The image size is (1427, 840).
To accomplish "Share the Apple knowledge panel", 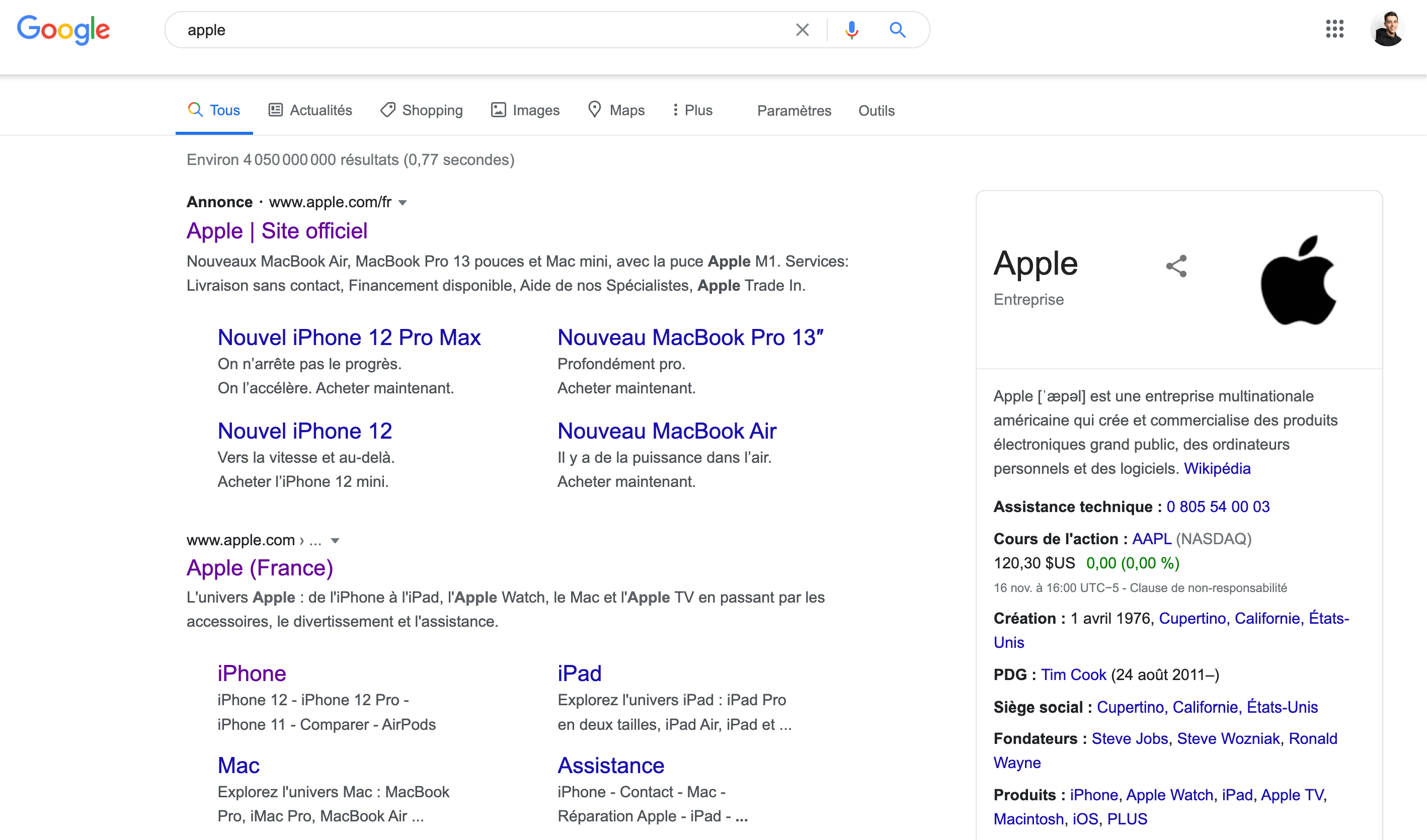I will pos(1176,266).
